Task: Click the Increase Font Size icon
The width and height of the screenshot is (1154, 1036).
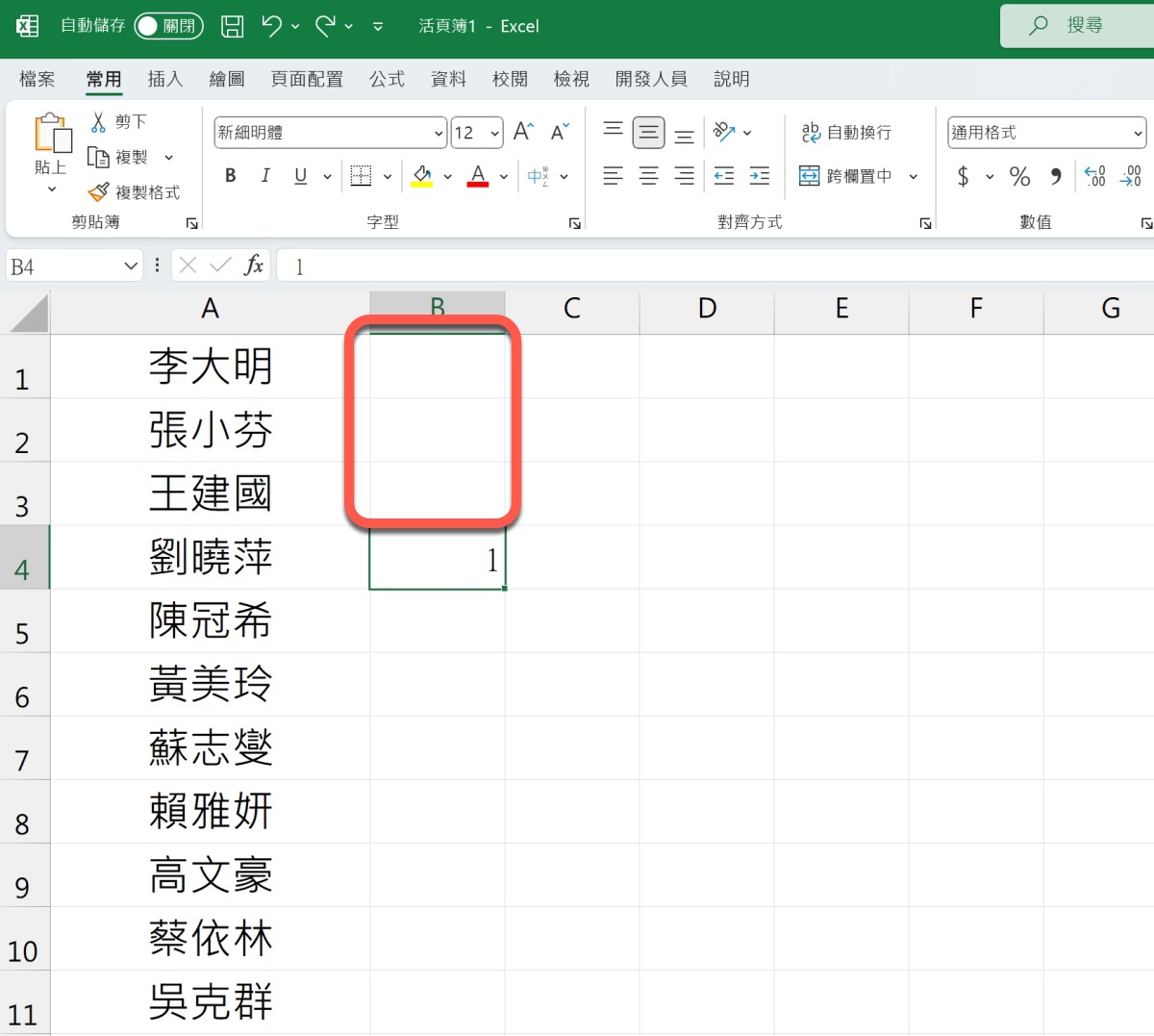Action: point(523,133)
